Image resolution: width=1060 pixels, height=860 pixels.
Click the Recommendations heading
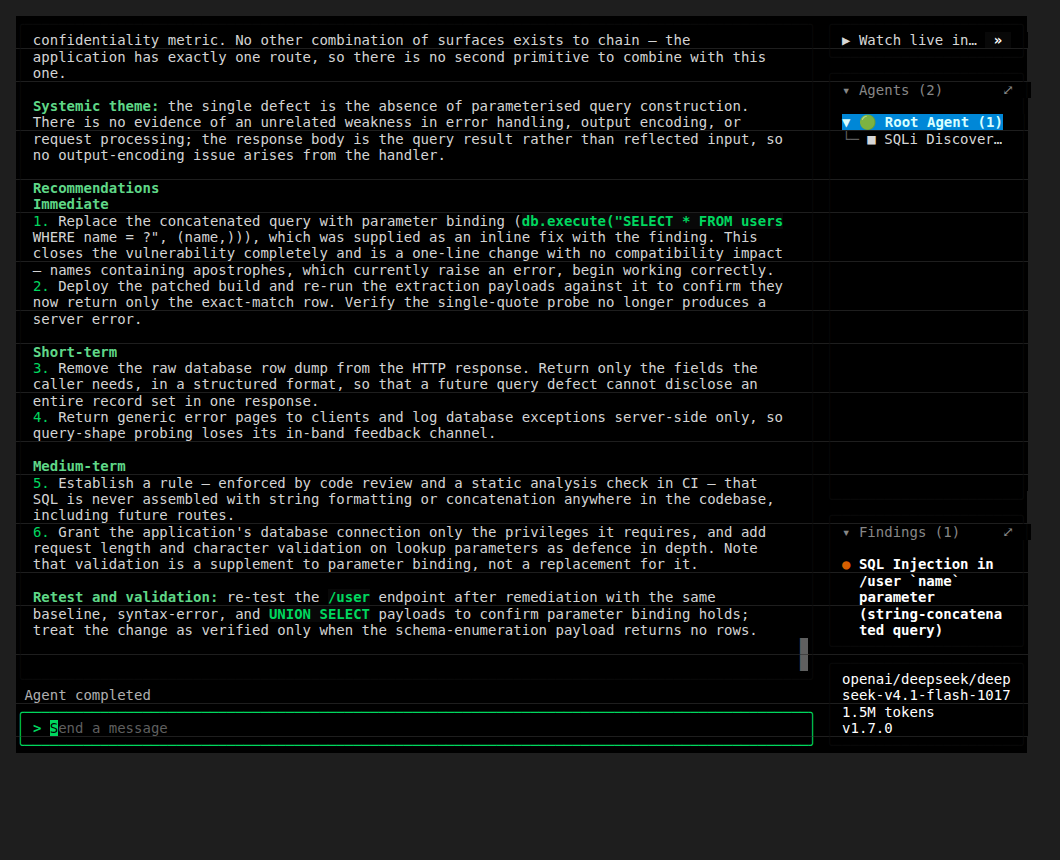click(x=96, y=188)
